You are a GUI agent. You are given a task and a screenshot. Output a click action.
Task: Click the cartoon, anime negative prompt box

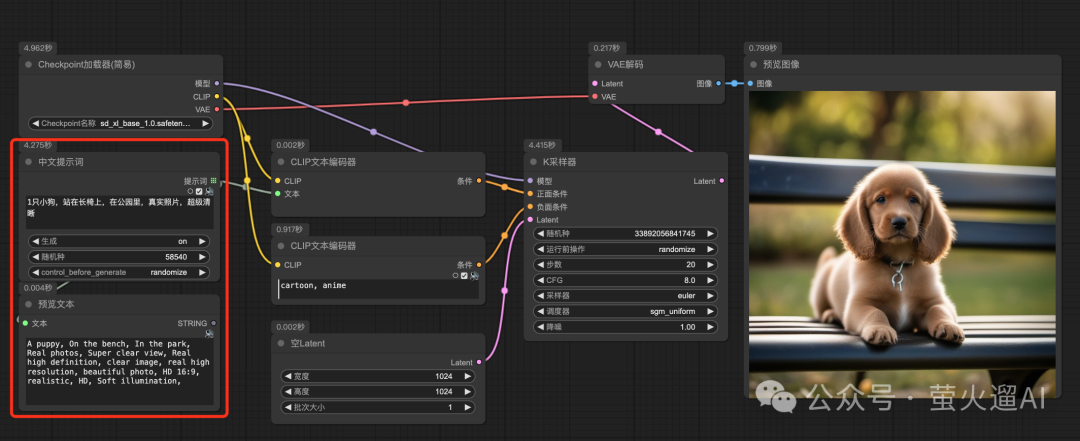[378, 289]
